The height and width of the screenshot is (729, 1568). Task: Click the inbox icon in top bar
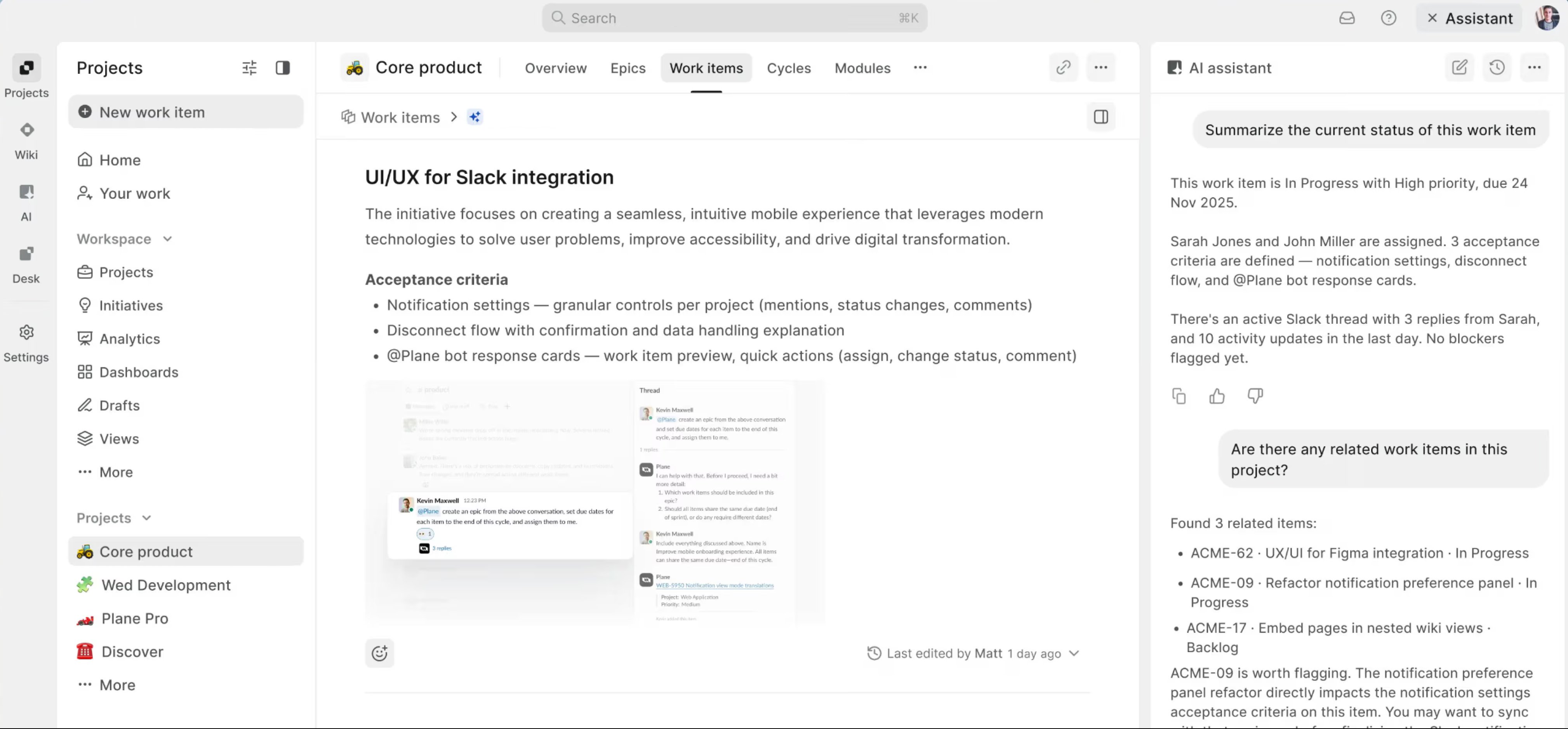tap(1346, 18)
